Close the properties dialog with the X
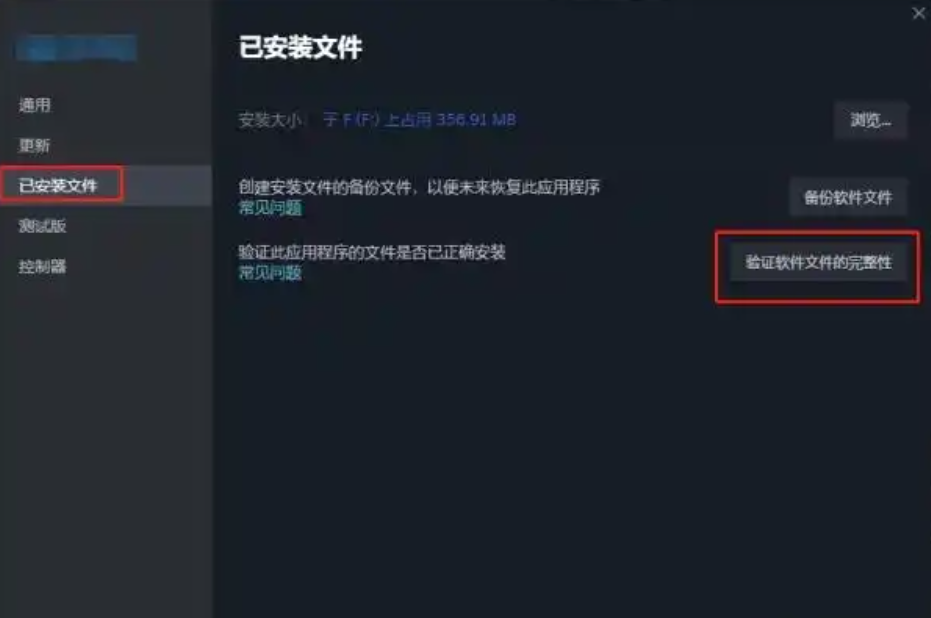The height and width of the screenshot is (618, 931). coord(918,13)
